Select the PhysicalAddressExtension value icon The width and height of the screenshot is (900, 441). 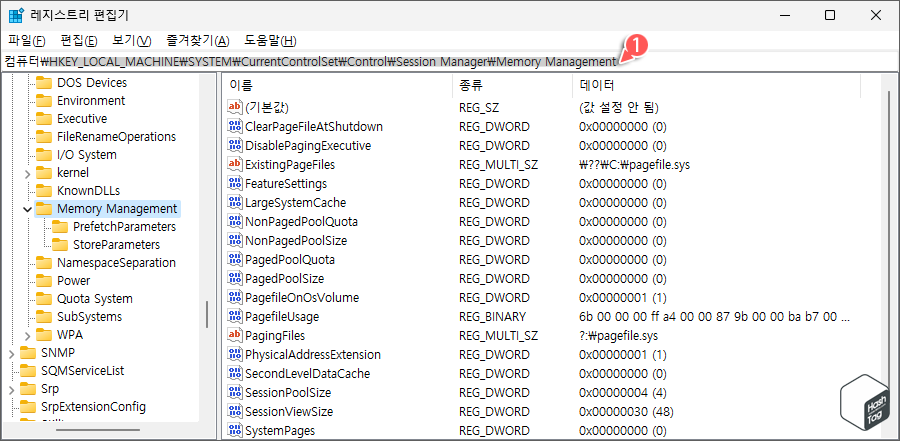(235, 354)
